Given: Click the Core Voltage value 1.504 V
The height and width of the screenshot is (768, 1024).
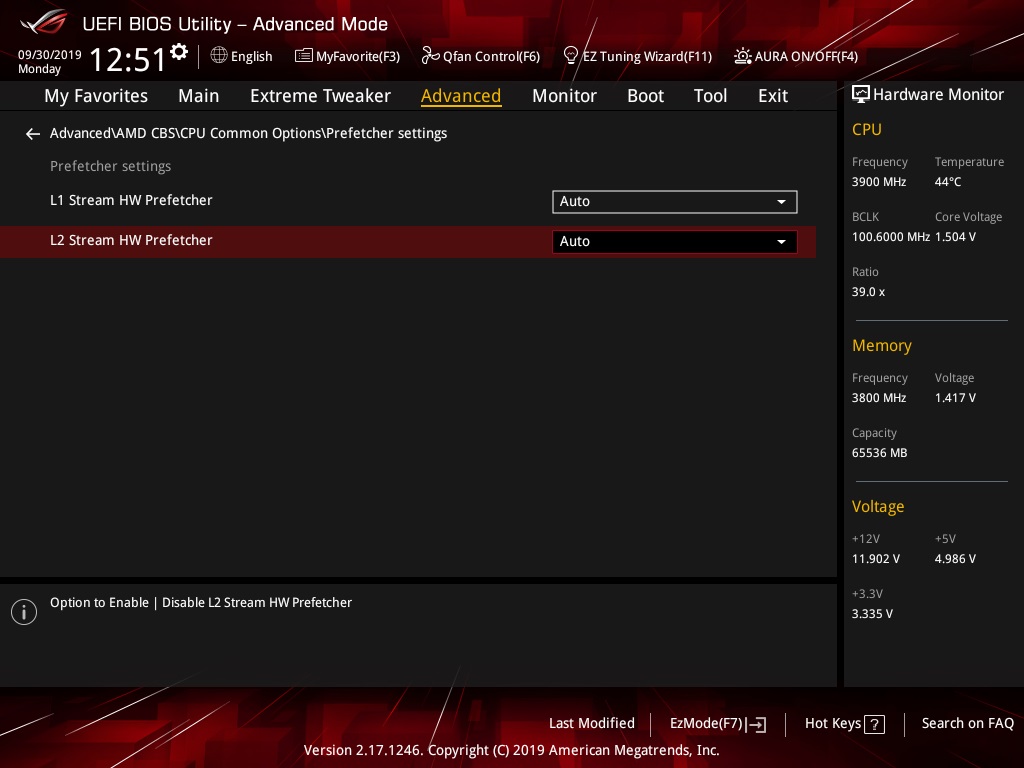Looking at the screenshot, I should 955,237.
